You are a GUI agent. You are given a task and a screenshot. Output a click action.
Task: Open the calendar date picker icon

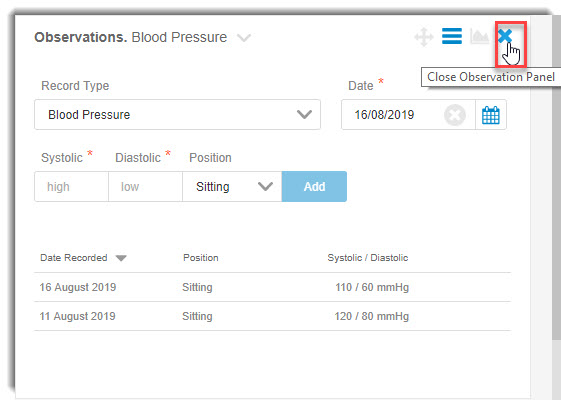(491, 115)
